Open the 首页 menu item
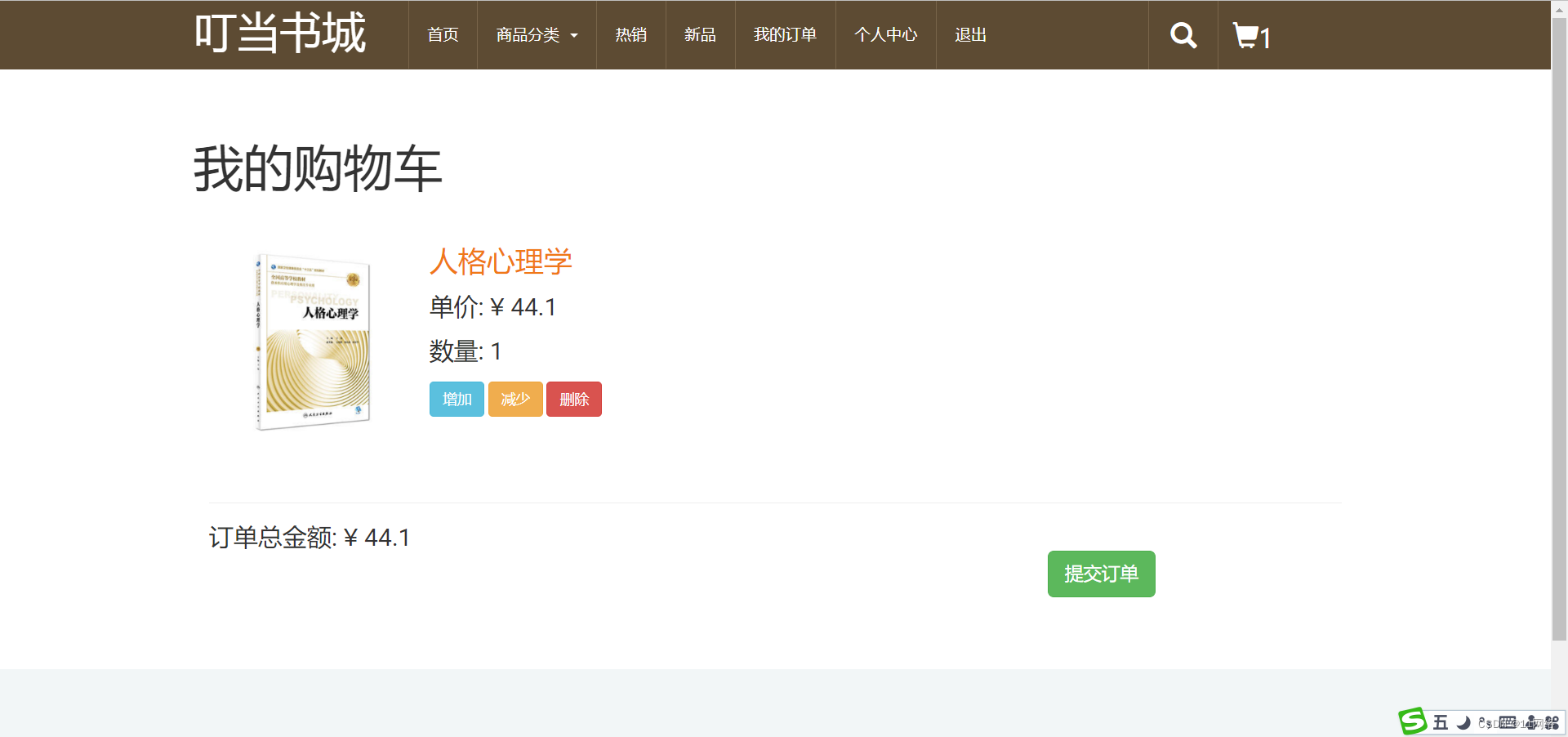Screen dimensions: 1568x737 pyautogui.click(x=442, y=34)
